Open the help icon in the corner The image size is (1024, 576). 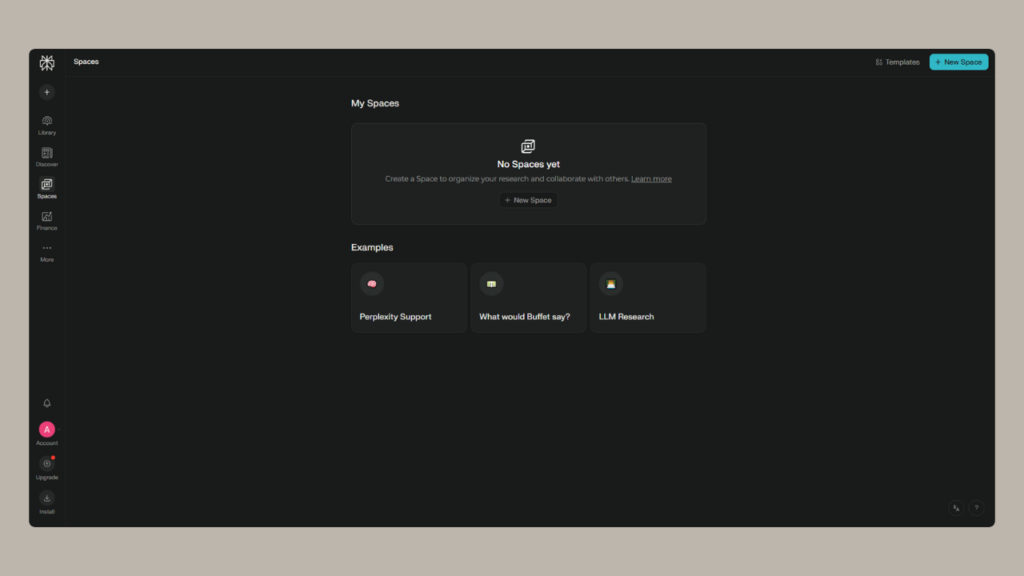click(x=976, y=508)
